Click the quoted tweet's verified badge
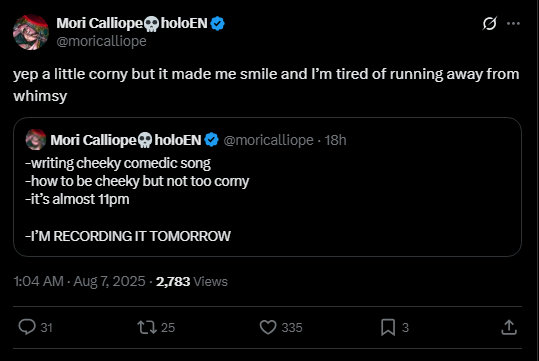This screenshot has height=361, width=539. tap(211, 140)
